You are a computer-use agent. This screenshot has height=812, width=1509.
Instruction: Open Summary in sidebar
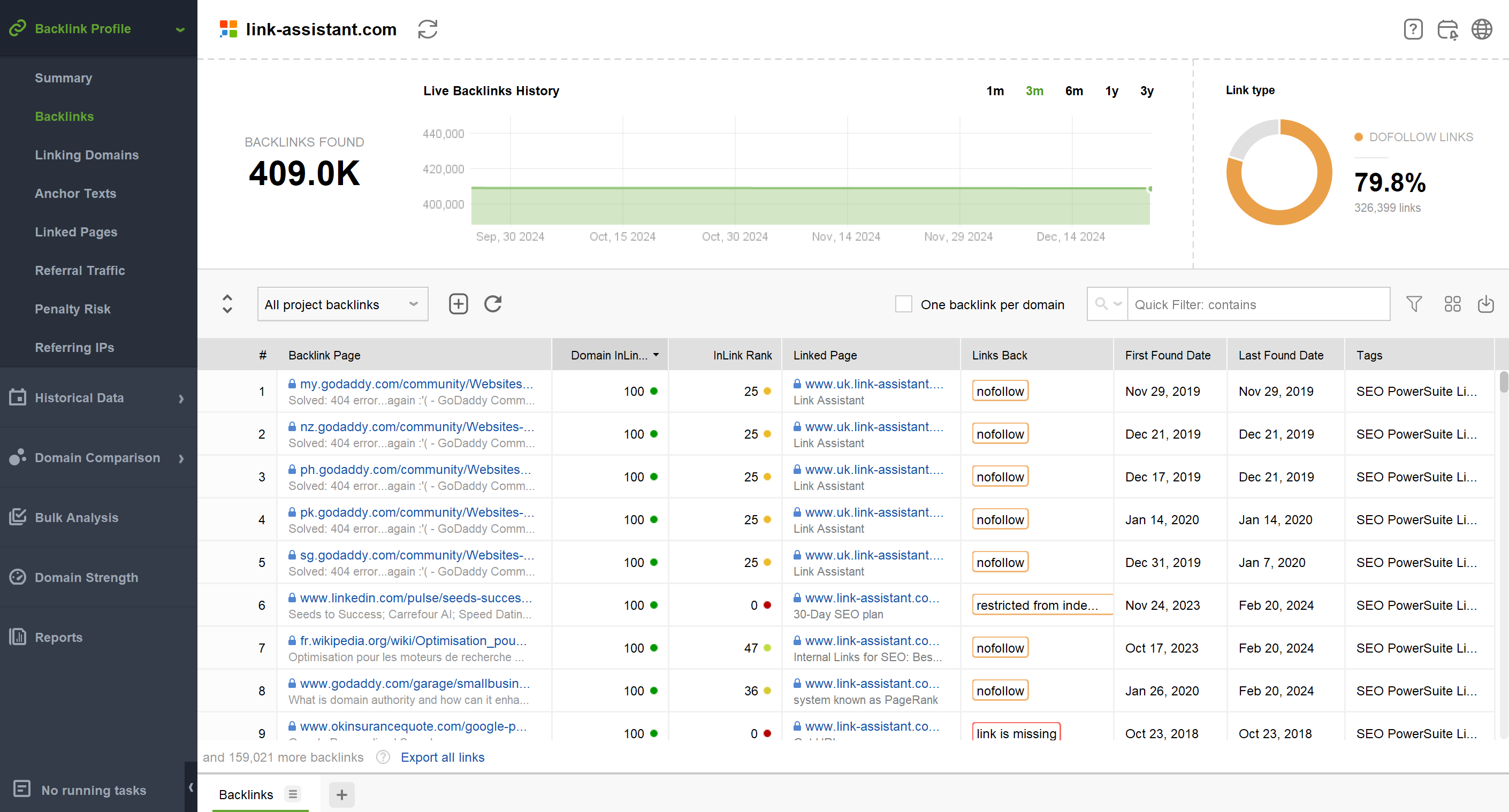click(x=63, y=78)
